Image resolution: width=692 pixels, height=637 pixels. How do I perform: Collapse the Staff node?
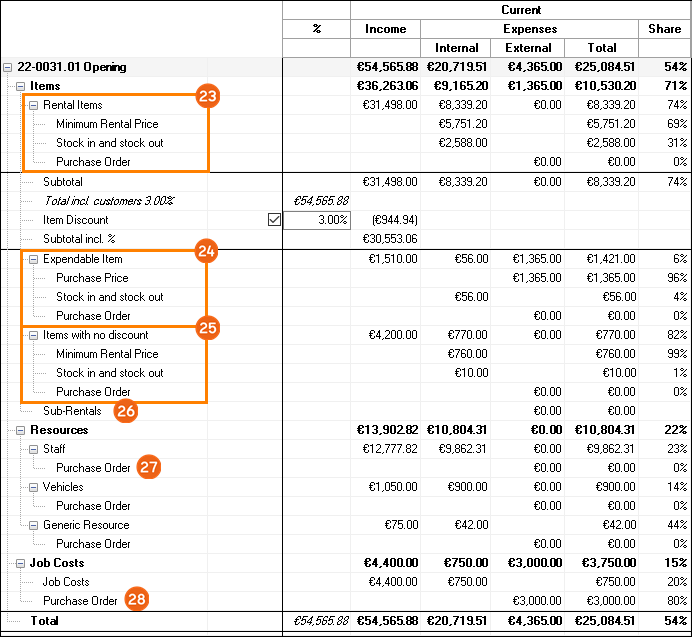[x=34, y=449]
